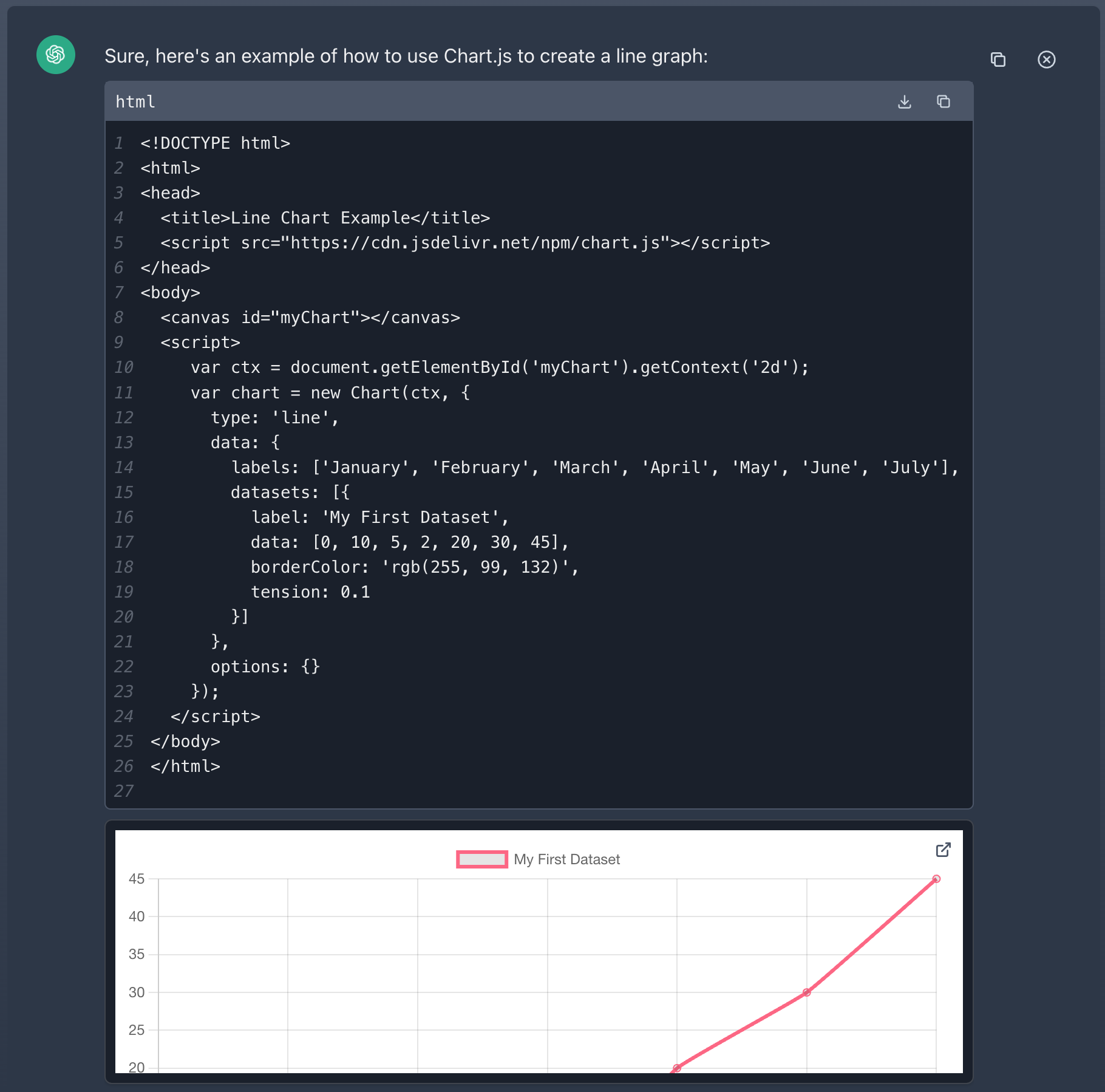Click the chart data point at value 45
The image size is (1105, 1092).
[x=936, y=879]
